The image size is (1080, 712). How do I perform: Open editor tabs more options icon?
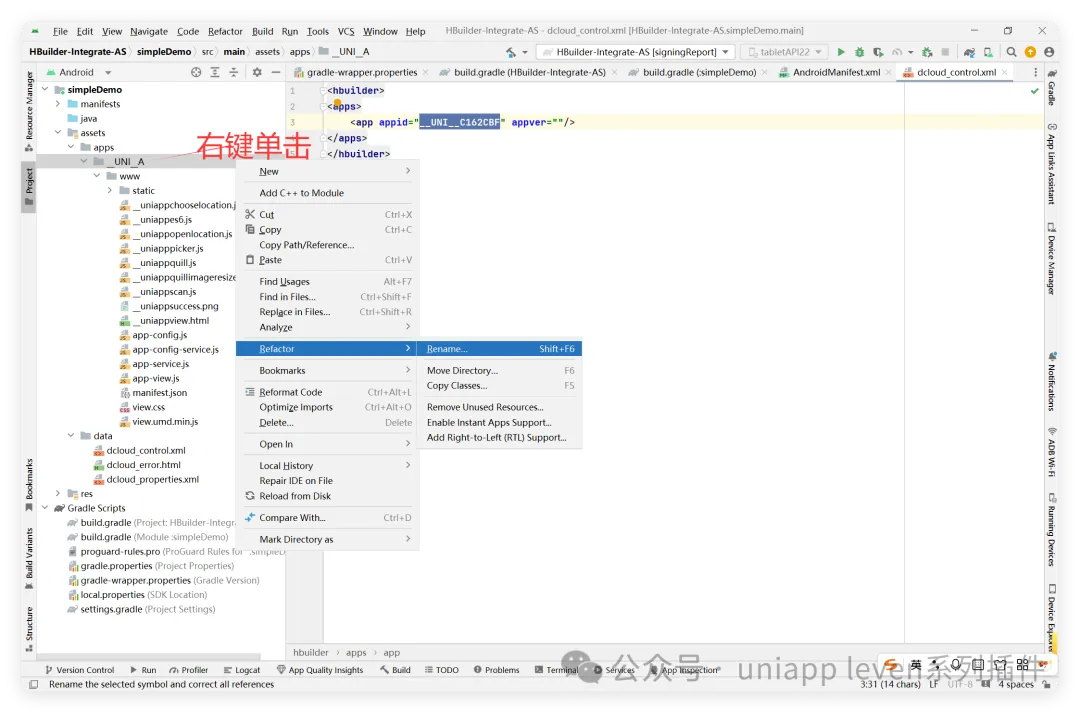(x=1035, y=72)
